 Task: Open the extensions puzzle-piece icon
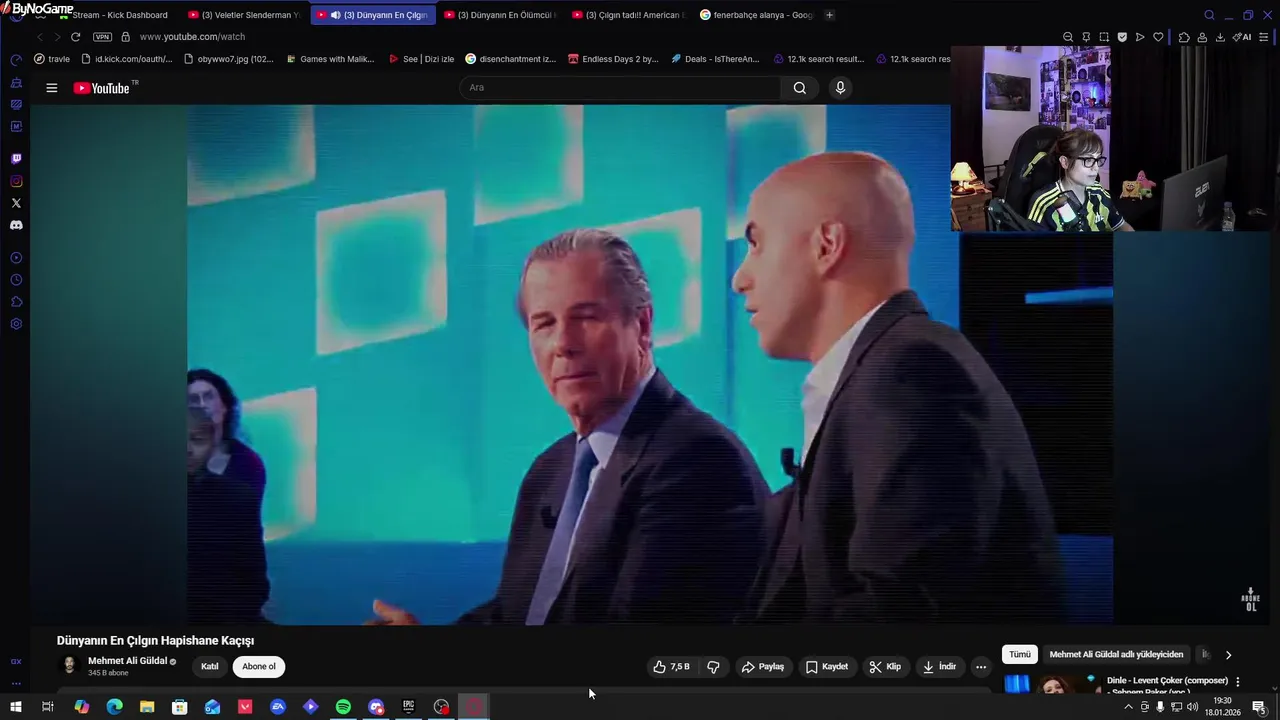coord(1184,37)
